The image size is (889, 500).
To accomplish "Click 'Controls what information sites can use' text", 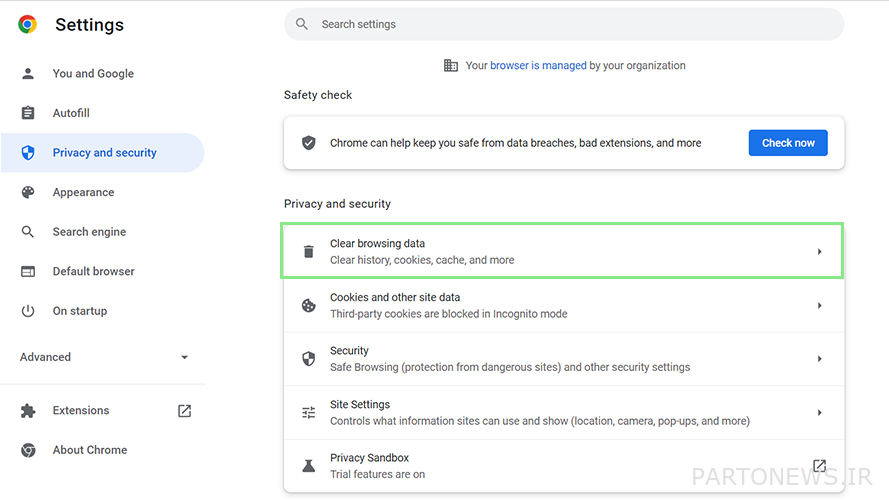I will [x=540, y=421].
